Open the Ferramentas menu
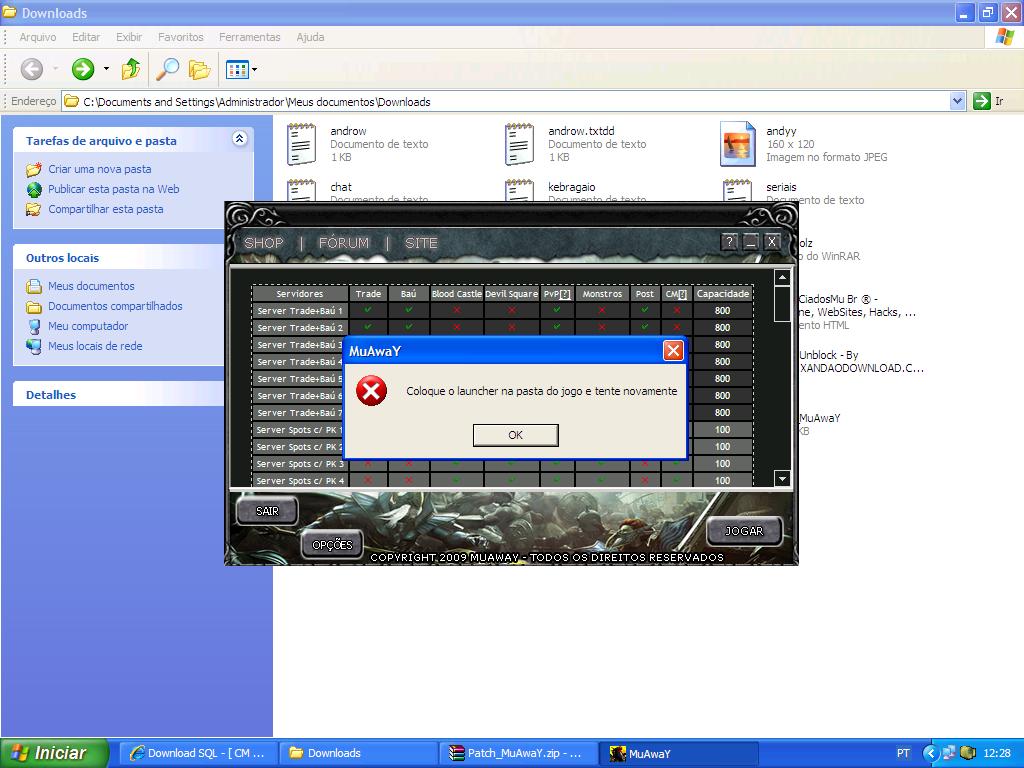 250,37
